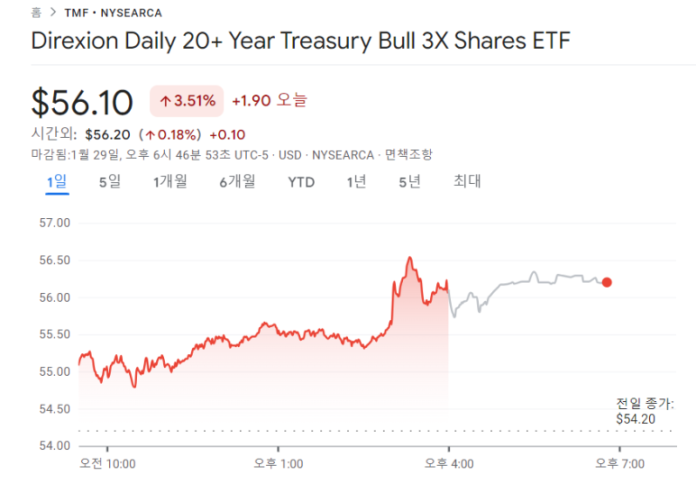Viewport: 696px width, 484px height.
Task: Click the up arrow in the 3.51% badge
Action: (165, 101)
